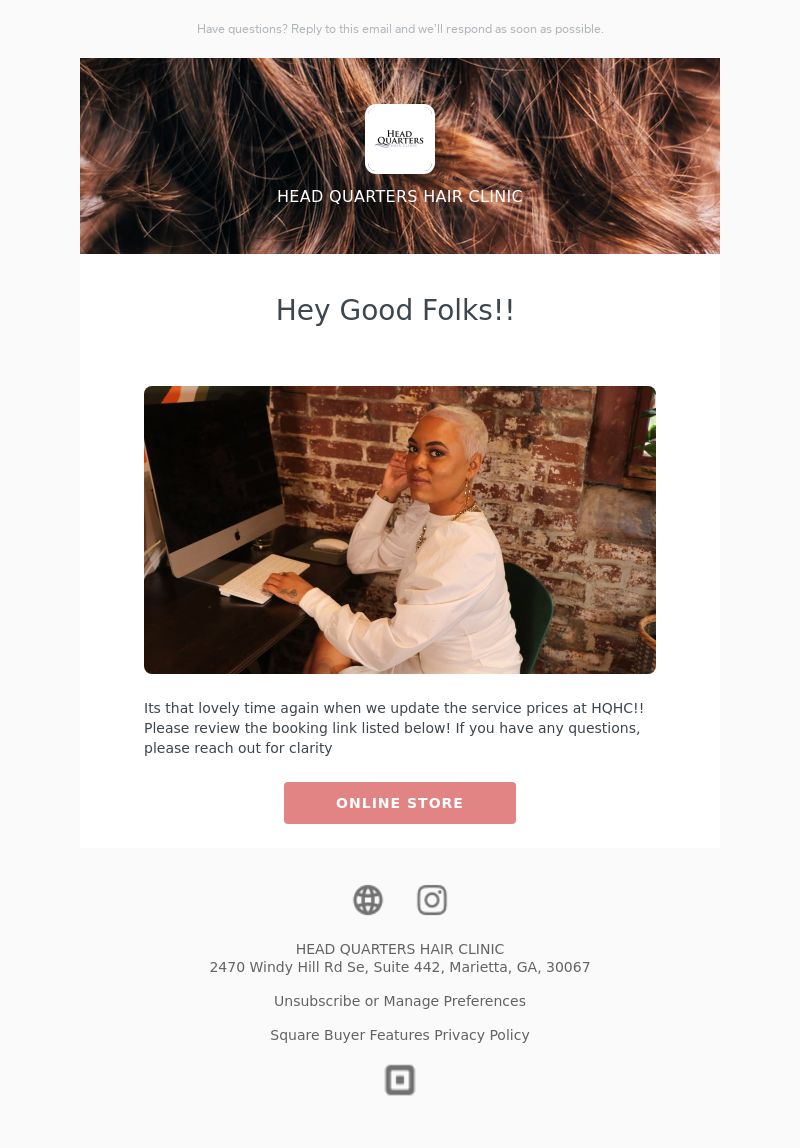Click the white banner title HEAD QUARTERS HAIR CLINIC
The width and height of the screenshot is (800, 1148).
(x=400, y=196)
